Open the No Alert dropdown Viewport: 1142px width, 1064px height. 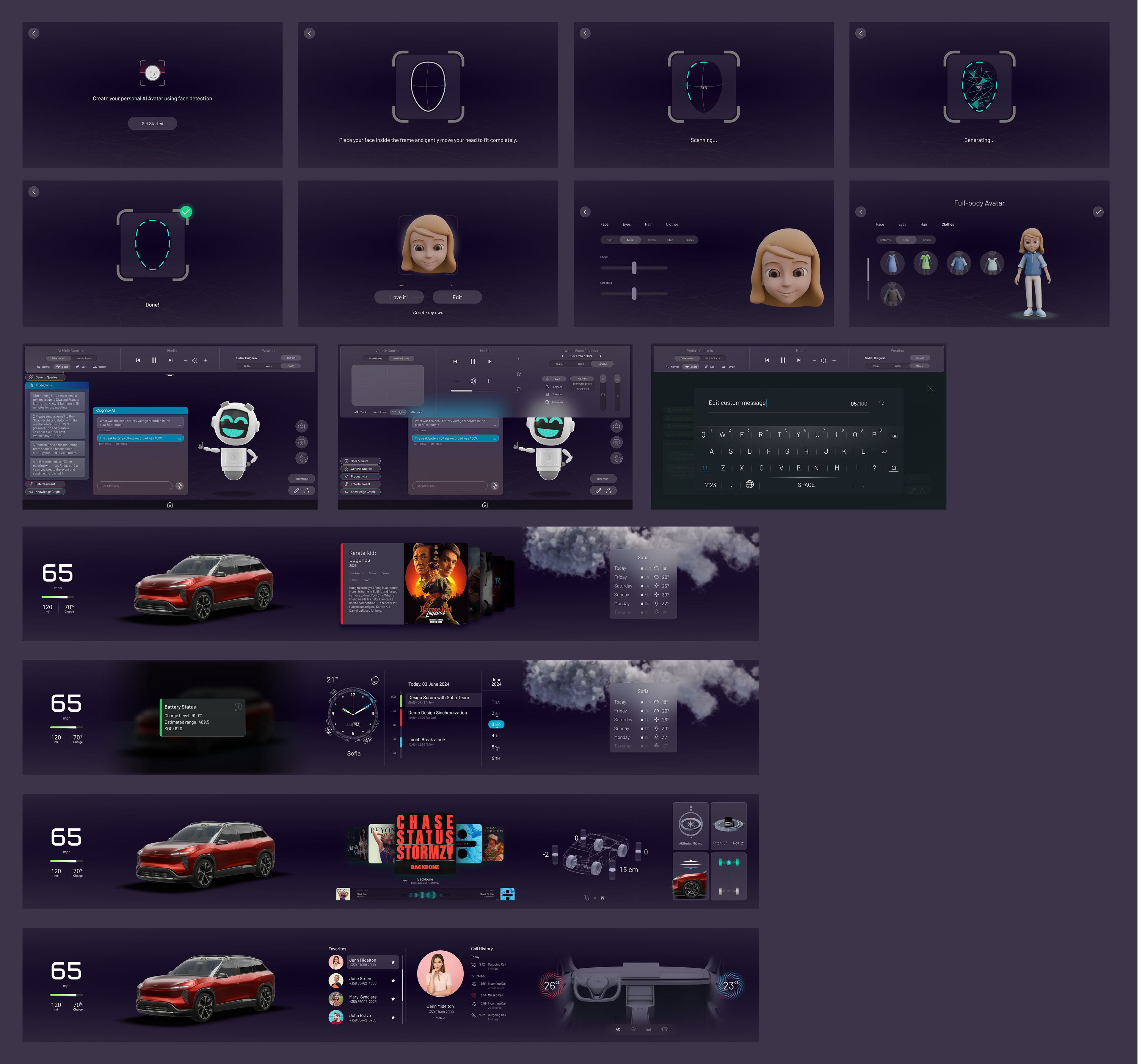point(582,379)
